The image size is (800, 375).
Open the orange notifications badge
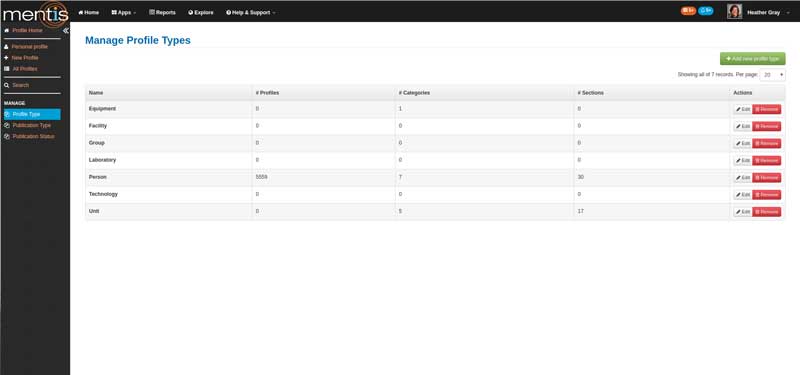click(688, 11)
